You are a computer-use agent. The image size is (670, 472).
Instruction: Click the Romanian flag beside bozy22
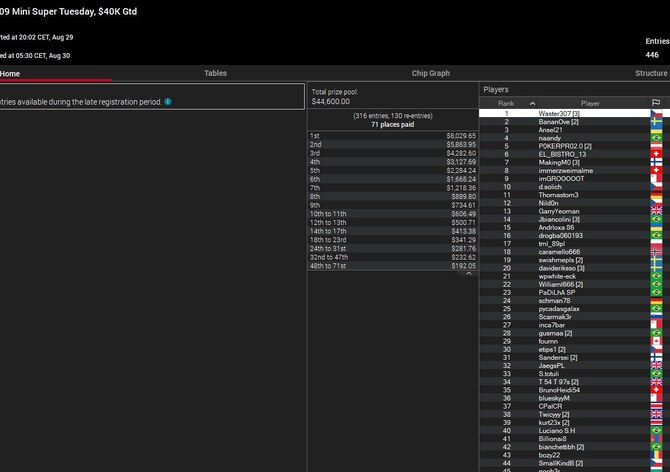click(656, 454)
